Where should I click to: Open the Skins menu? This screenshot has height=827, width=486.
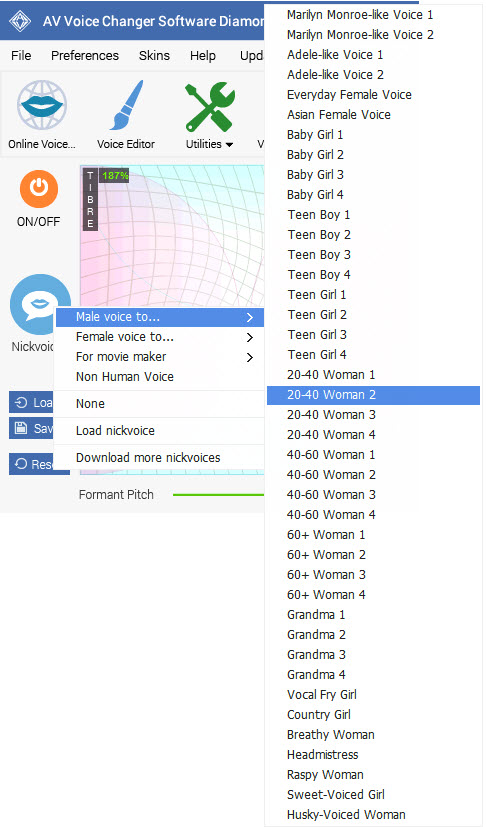(154, 55)
